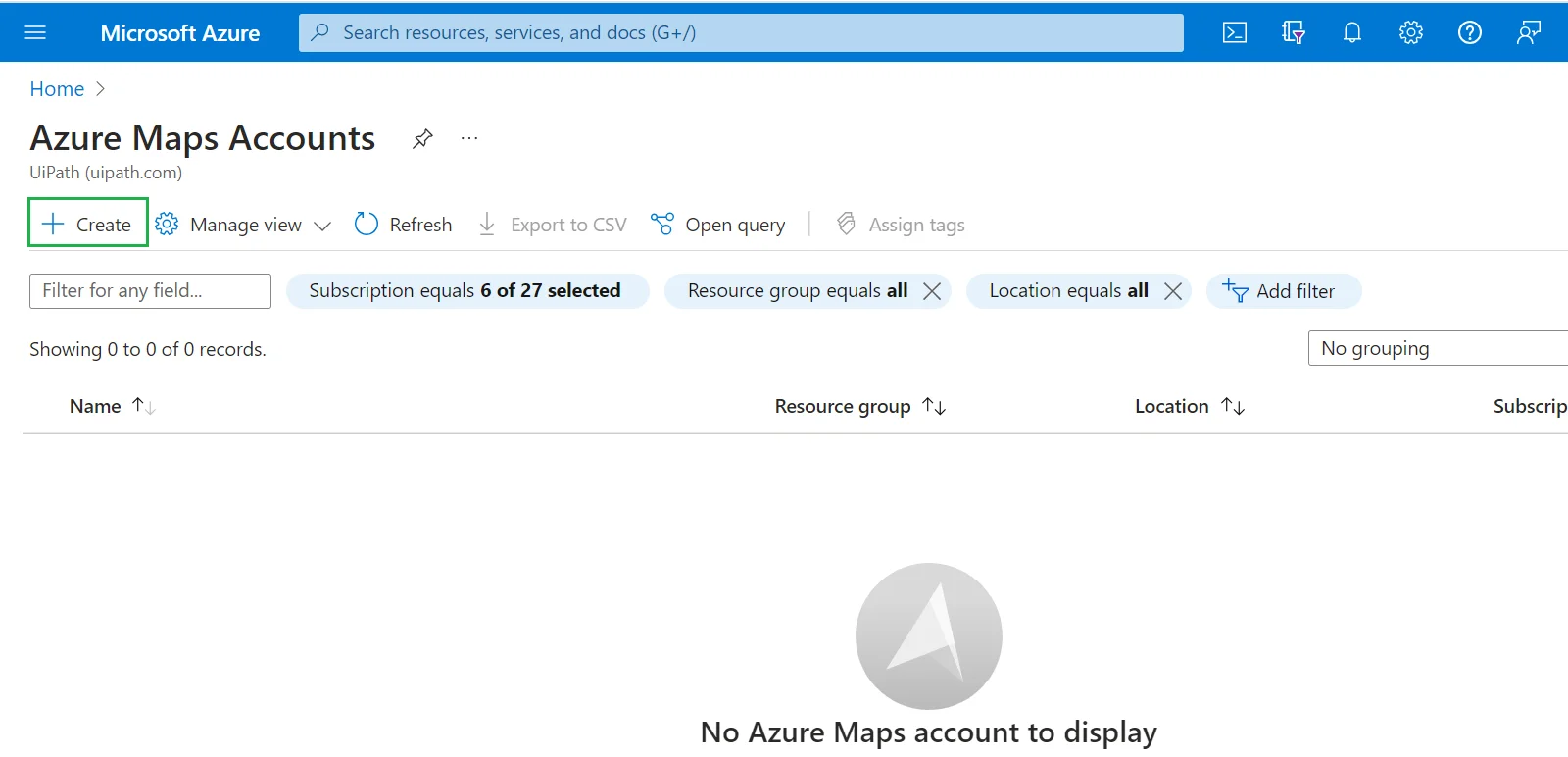This screenshot has width=1568, height=757.
Task: Go to the Home breadcrumb link
Action: pos(57,89)
